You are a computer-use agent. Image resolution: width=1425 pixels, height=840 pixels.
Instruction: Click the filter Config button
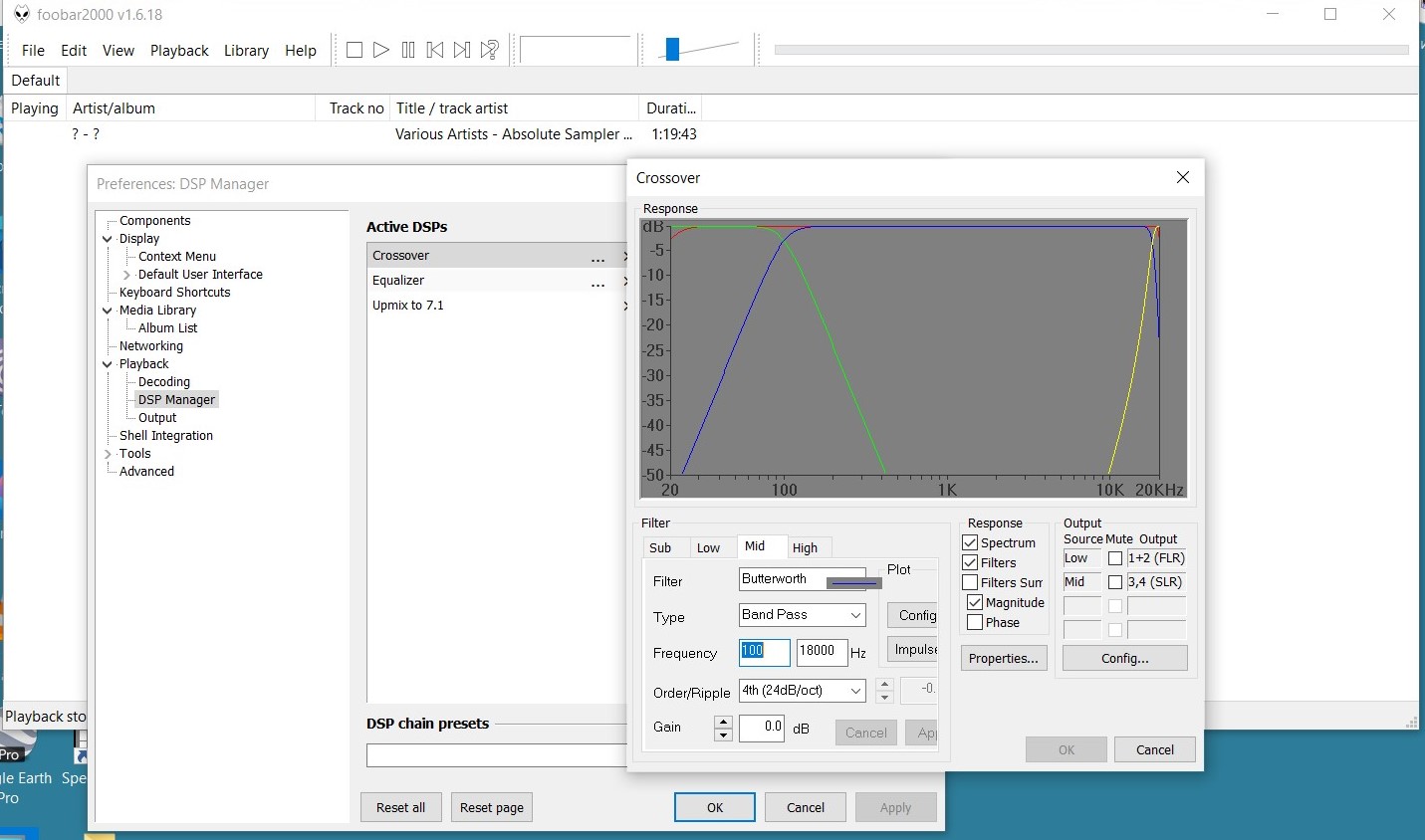click(912, 615)
